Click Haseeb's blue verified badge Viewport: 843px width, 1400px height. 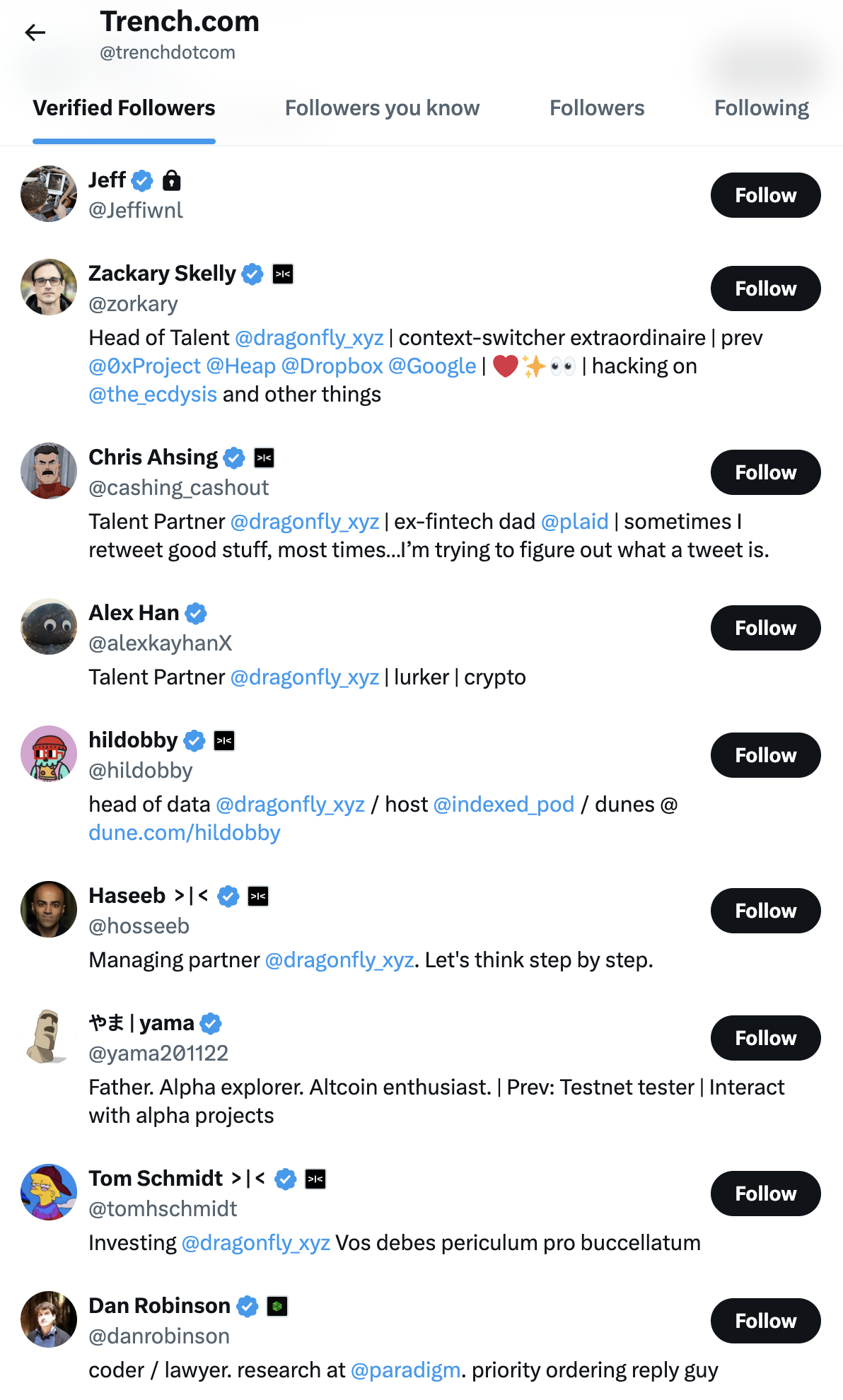(226, 895)
